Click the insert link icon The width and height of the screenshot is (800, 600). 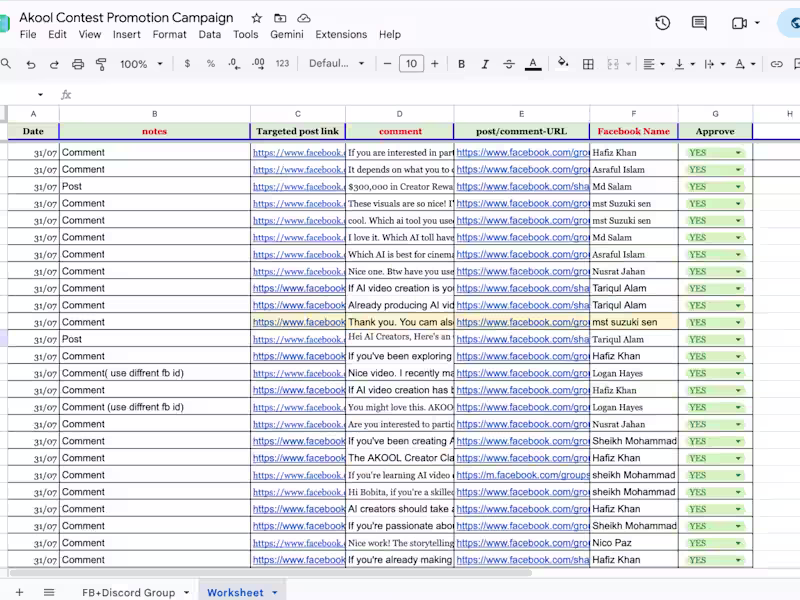pyautogui.click(x=777, y=64)
